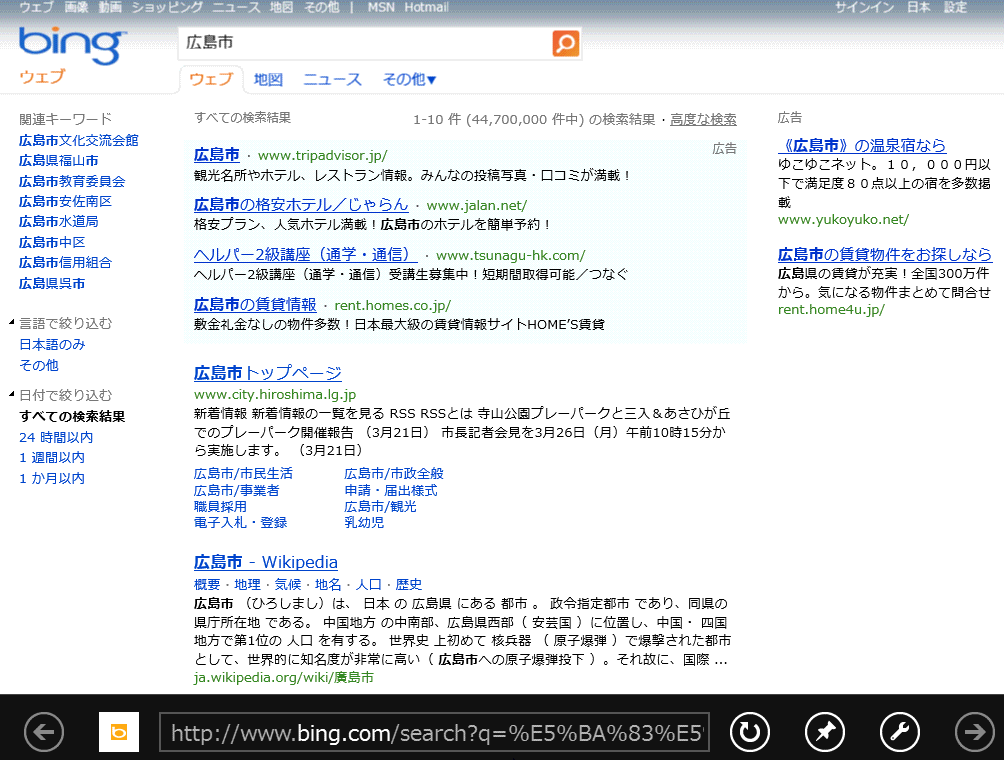Image resolution: width=1004 pixels, height=760 pixels.
Task: Jump to Wikipedia 概要 section link
Action: pyautogui.click(x=207, y=585)
